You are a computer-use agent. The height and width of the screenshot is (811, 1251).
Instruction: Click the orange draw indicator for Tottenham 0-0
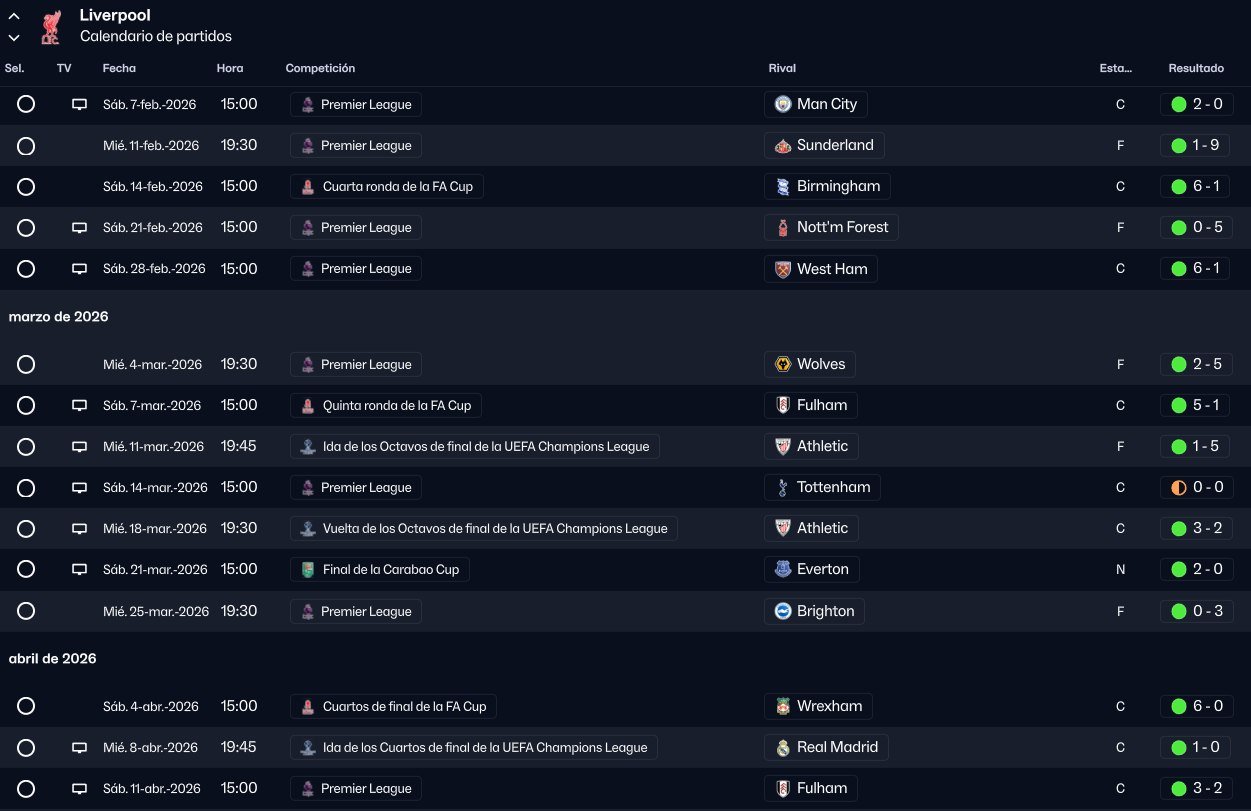click(1178, 488)
